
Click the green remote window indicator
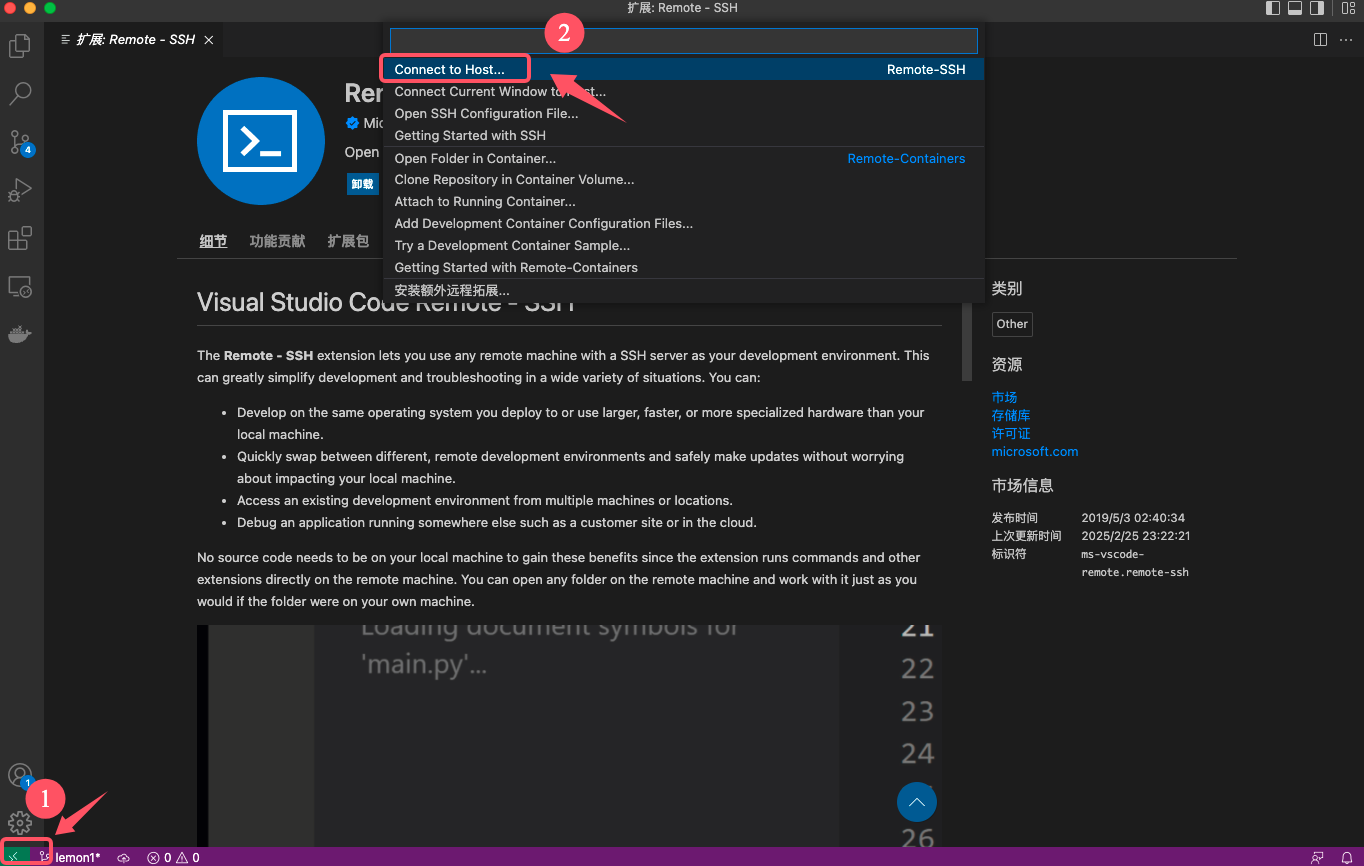tap(14, 857)
